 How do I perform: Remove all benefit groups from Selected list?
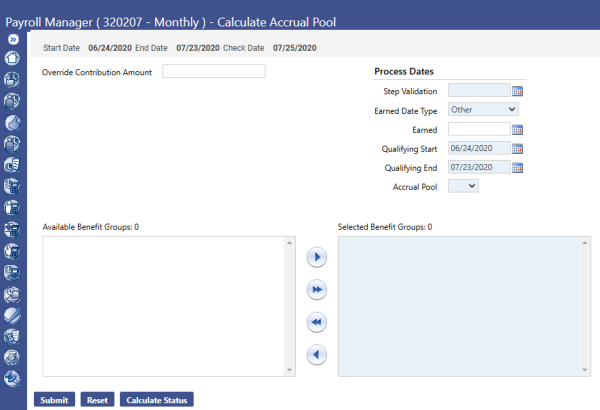click(x=317, y=322)
